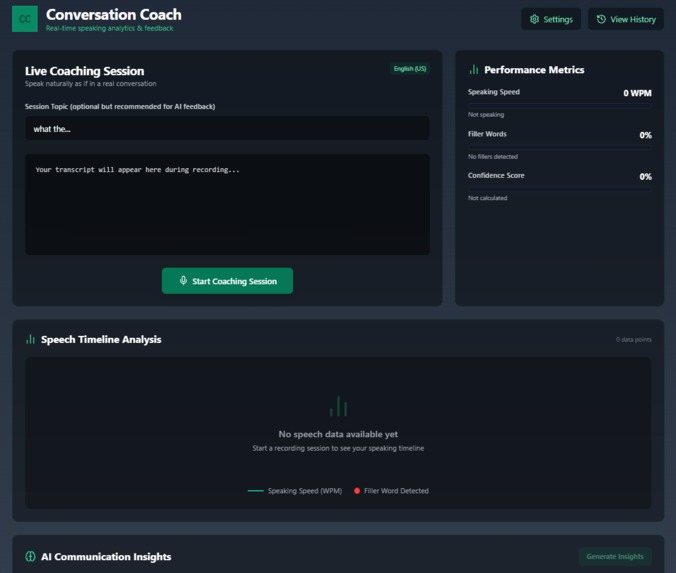
Task: Focus the Session Topic input field
Action: tap(227, 128)
